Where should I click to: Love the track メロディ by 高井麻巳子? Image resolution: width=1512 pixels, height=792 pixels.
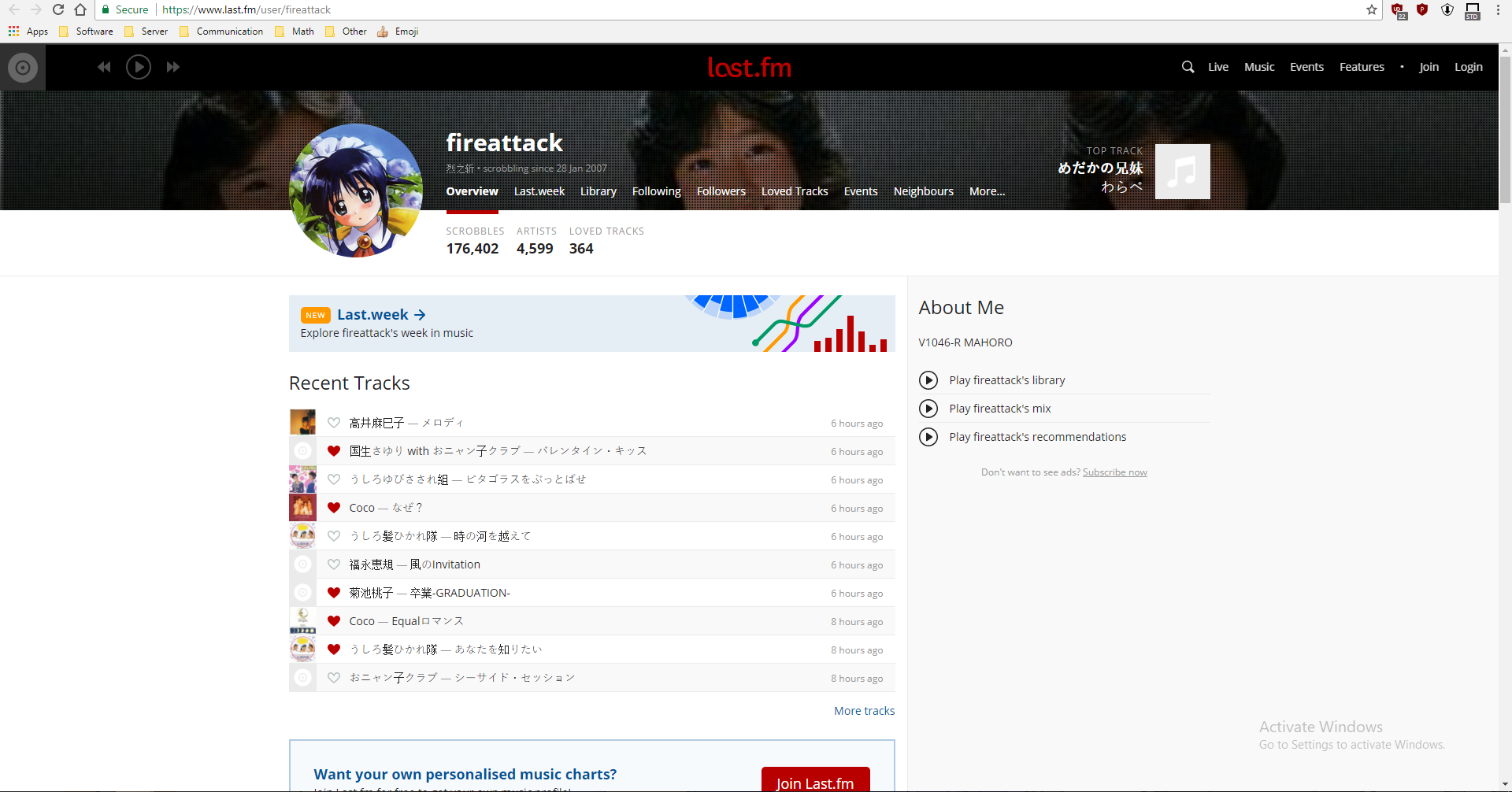pos(334,423)
